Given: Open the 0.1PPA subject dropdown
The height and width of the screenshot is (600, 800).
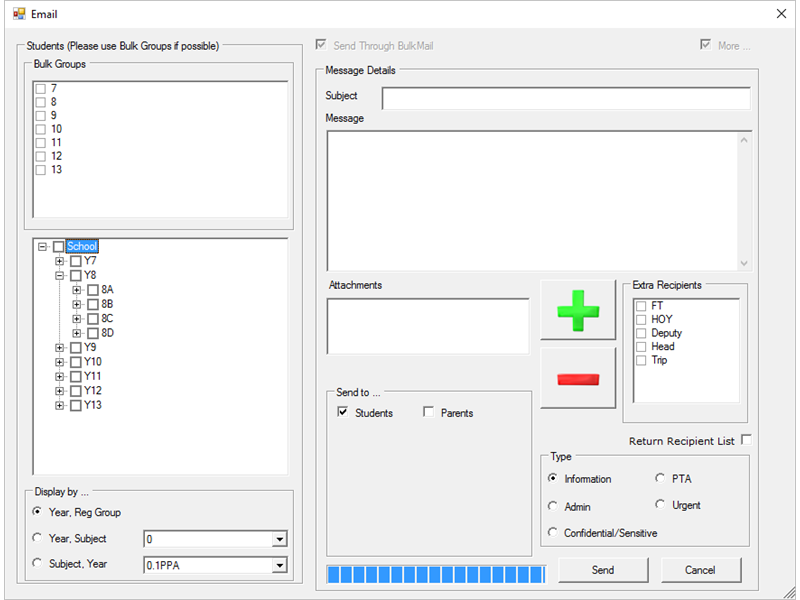Looking at the screenshot, I should pyautogui.click(x=278, y=566).
